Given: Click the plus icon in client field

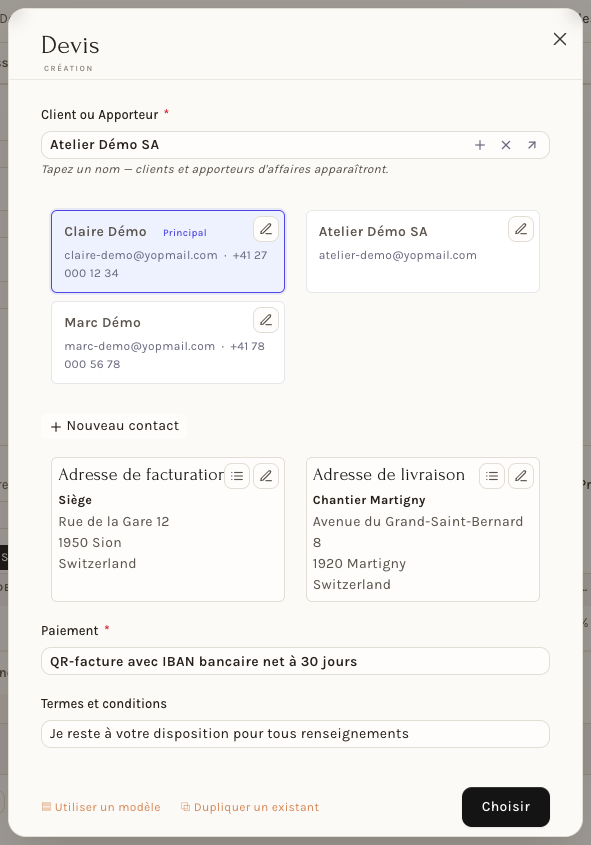Looking at the screenshot, I should pyautogui.click(x=479, y=145).
